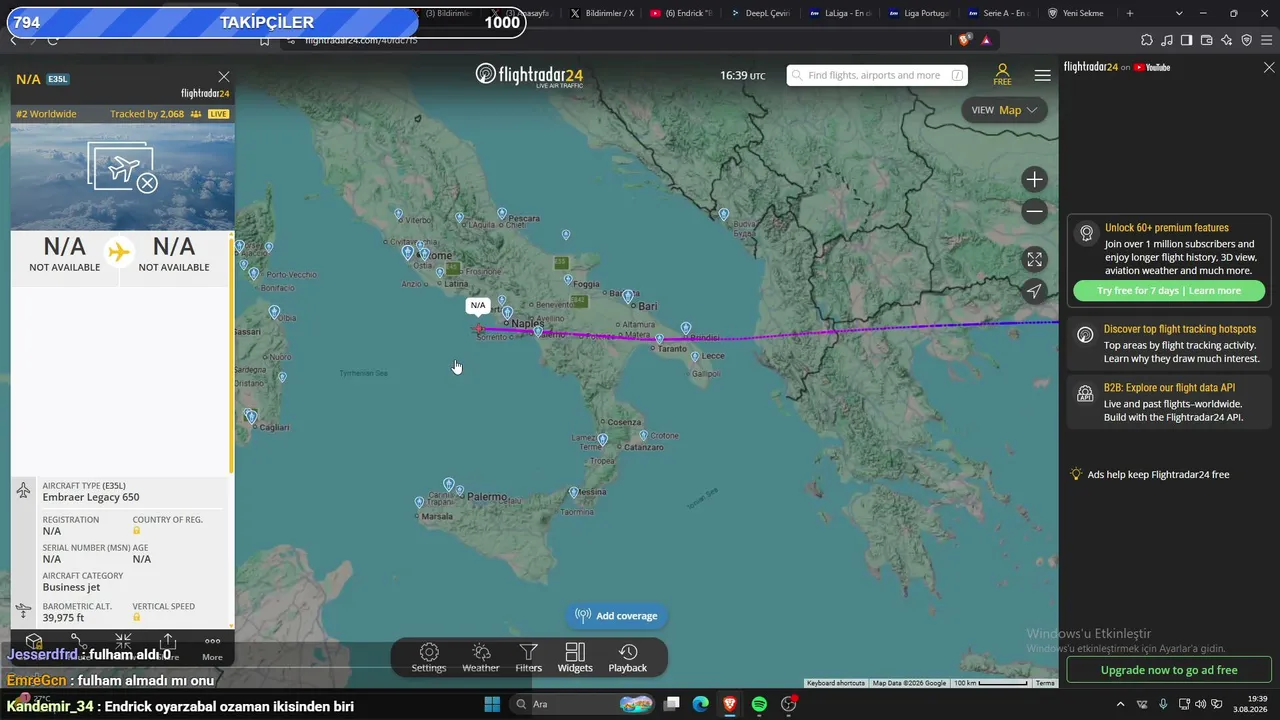Click the 39,975 ft altitude value
Viewport: 1280px width, 720px height.
[64, 618]
